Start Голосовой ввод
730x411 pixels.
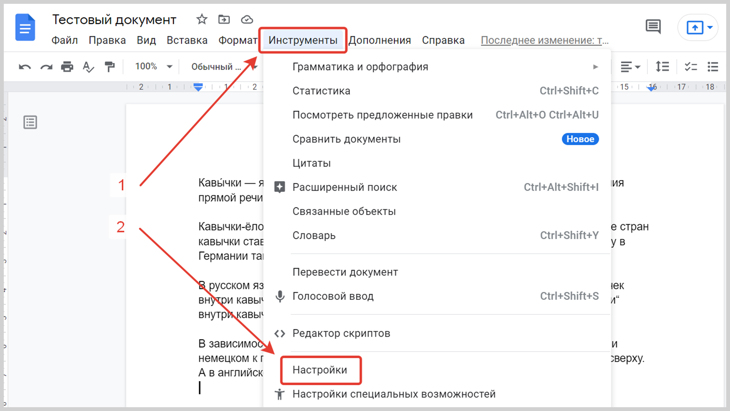[438, 296]
